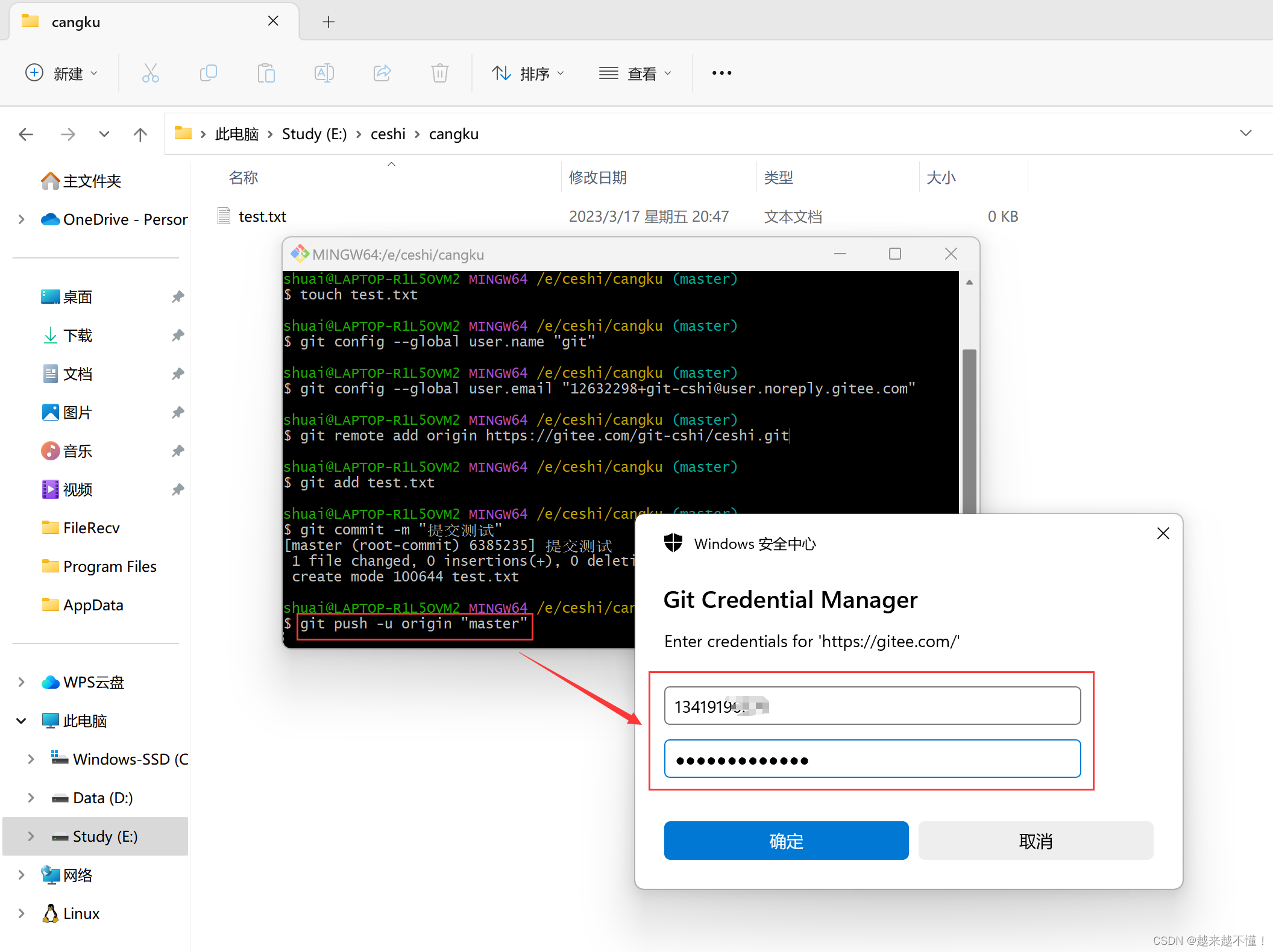This screenshot has width=1273, height=952.
Task: Open the address bar history dropdown
Action: (1246, 133)
